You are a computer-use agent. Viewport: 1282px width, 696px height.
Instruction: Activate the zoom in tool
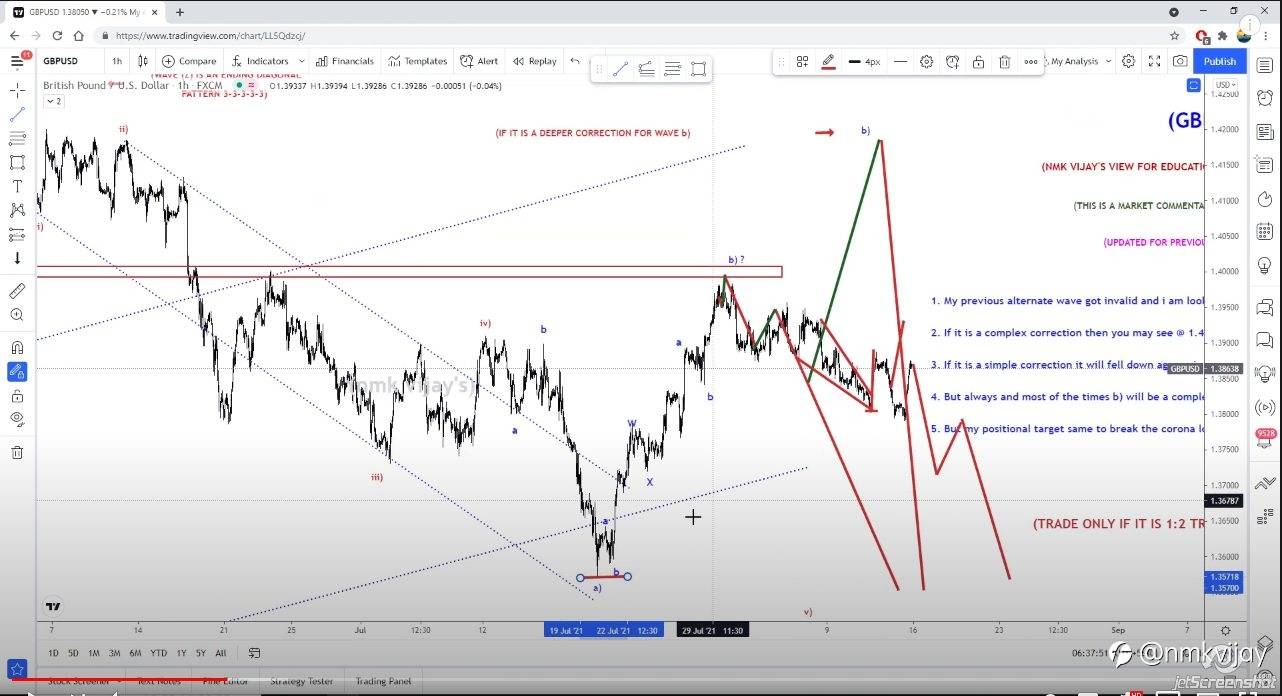coord(17,315)
